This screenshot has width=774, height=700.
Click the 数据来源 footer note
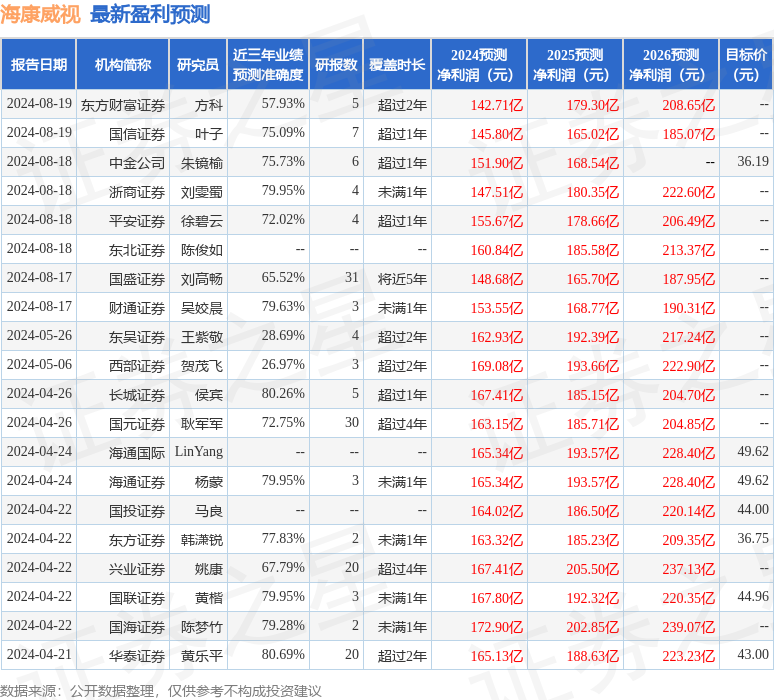click(x=160, y=691)
